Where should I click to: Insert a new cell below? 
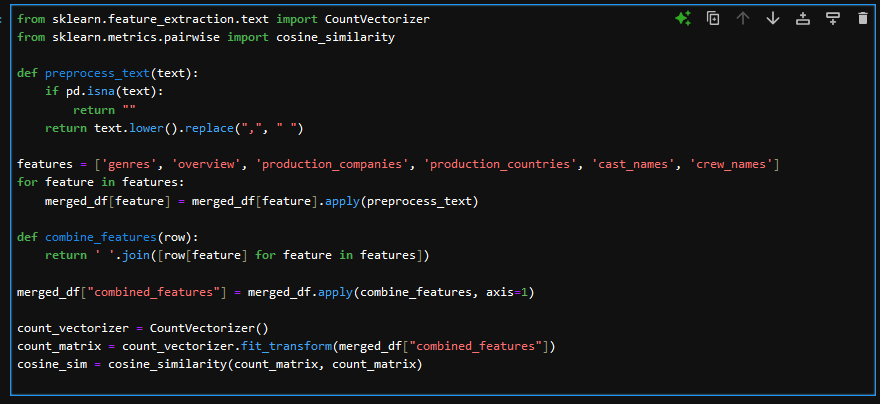832,18
